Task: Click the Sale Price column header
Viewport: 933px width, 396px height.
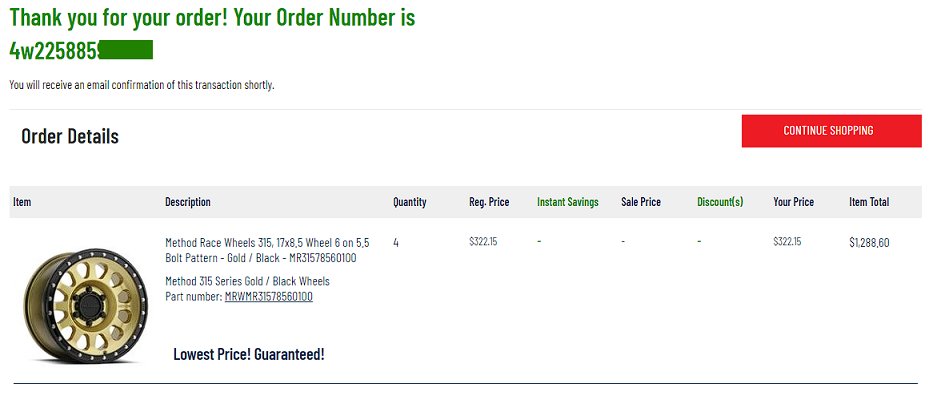Action: [x=641, y=202]
